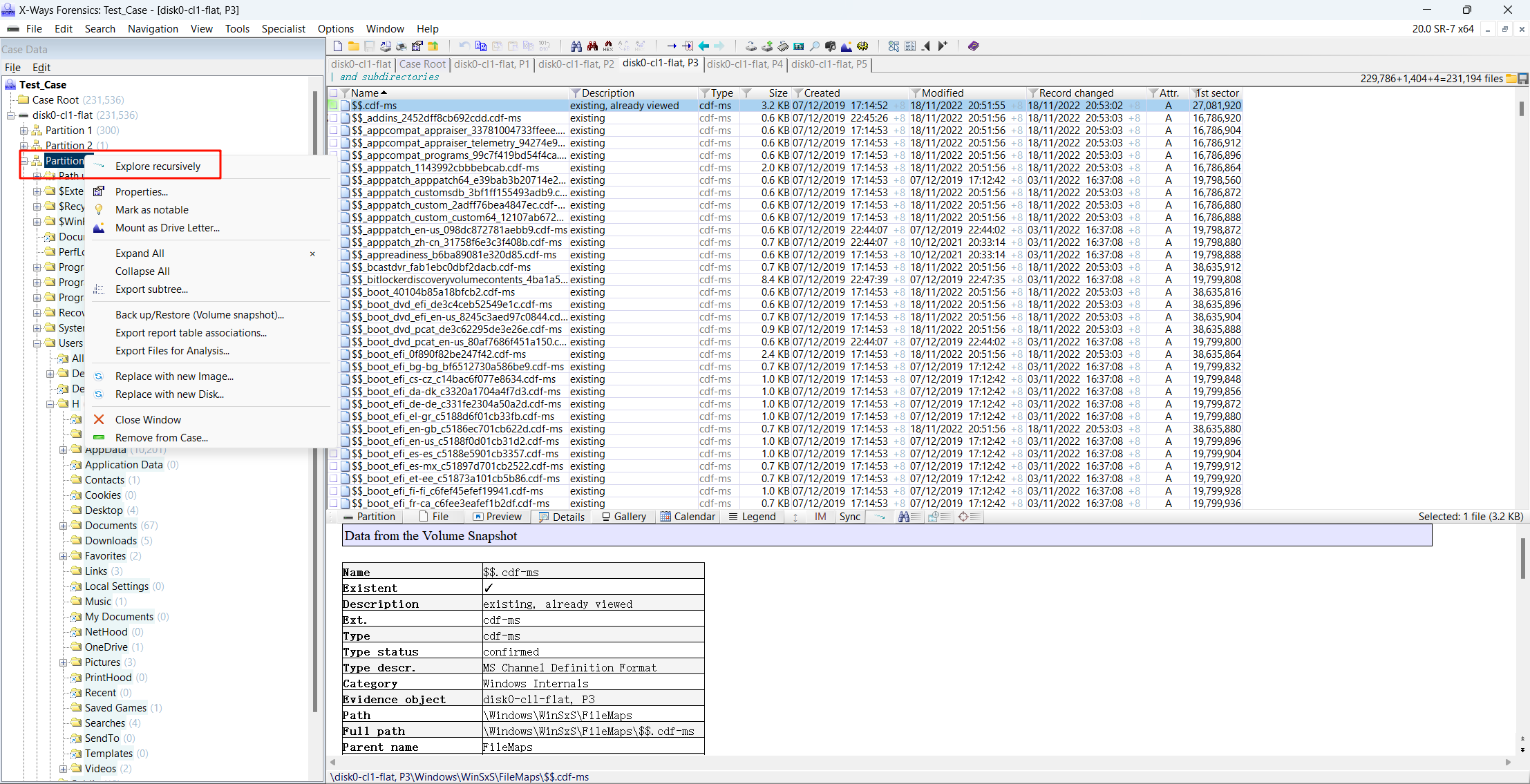This screenshot has width=1530, height=784.
Task: Switch to the Case Root tab
Action: pyautogui.click(x=422, y=64)
